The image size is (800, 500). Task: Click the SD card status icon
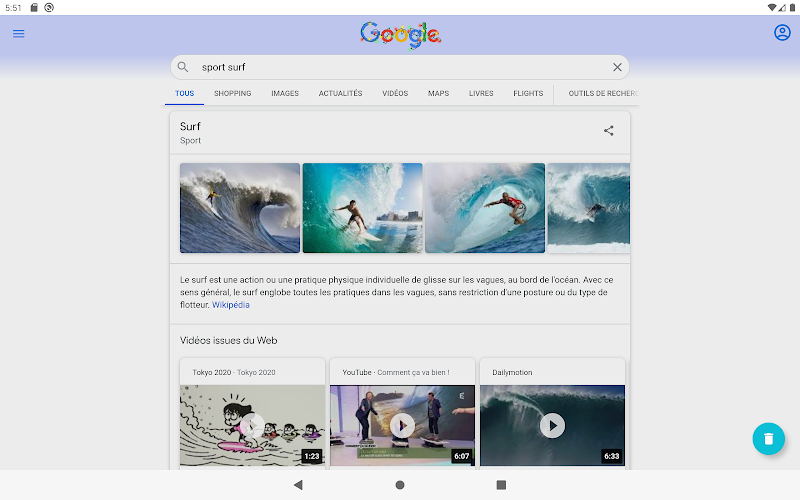34,7
